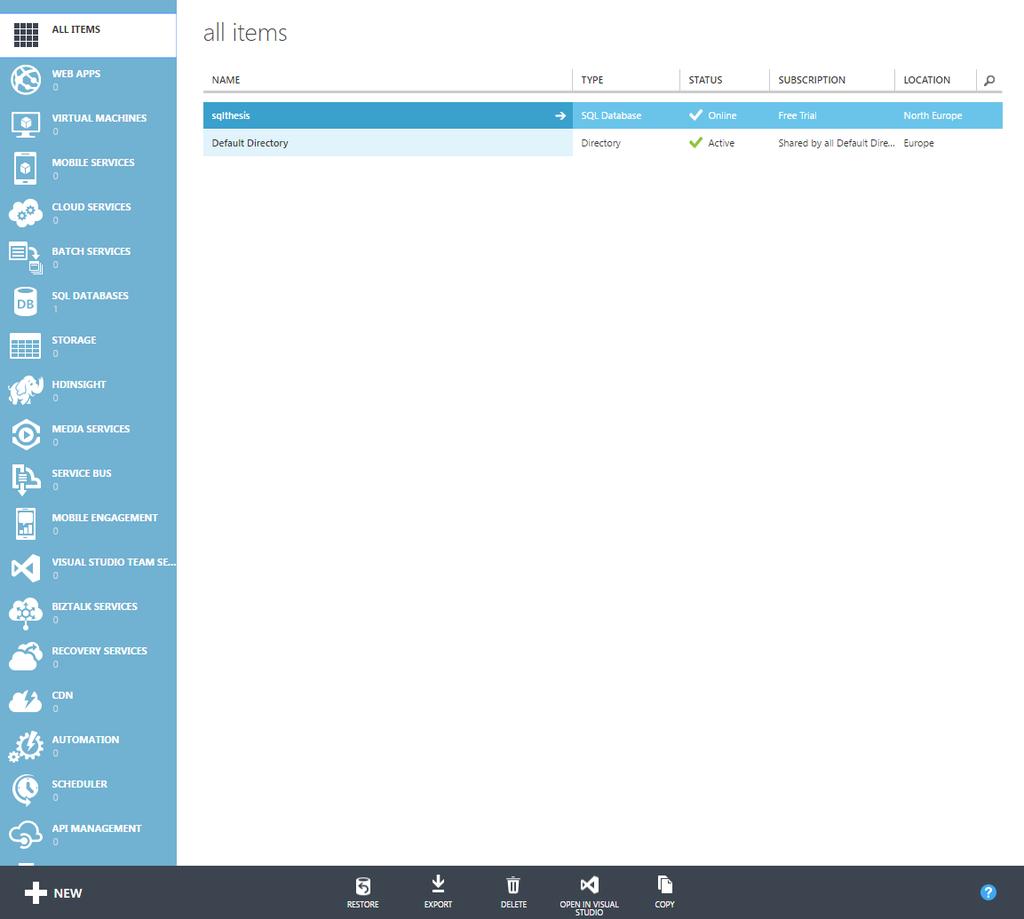Open AUTOMATION sidebar label
This screenshot has height=919, width=1024.
point(86,740)
